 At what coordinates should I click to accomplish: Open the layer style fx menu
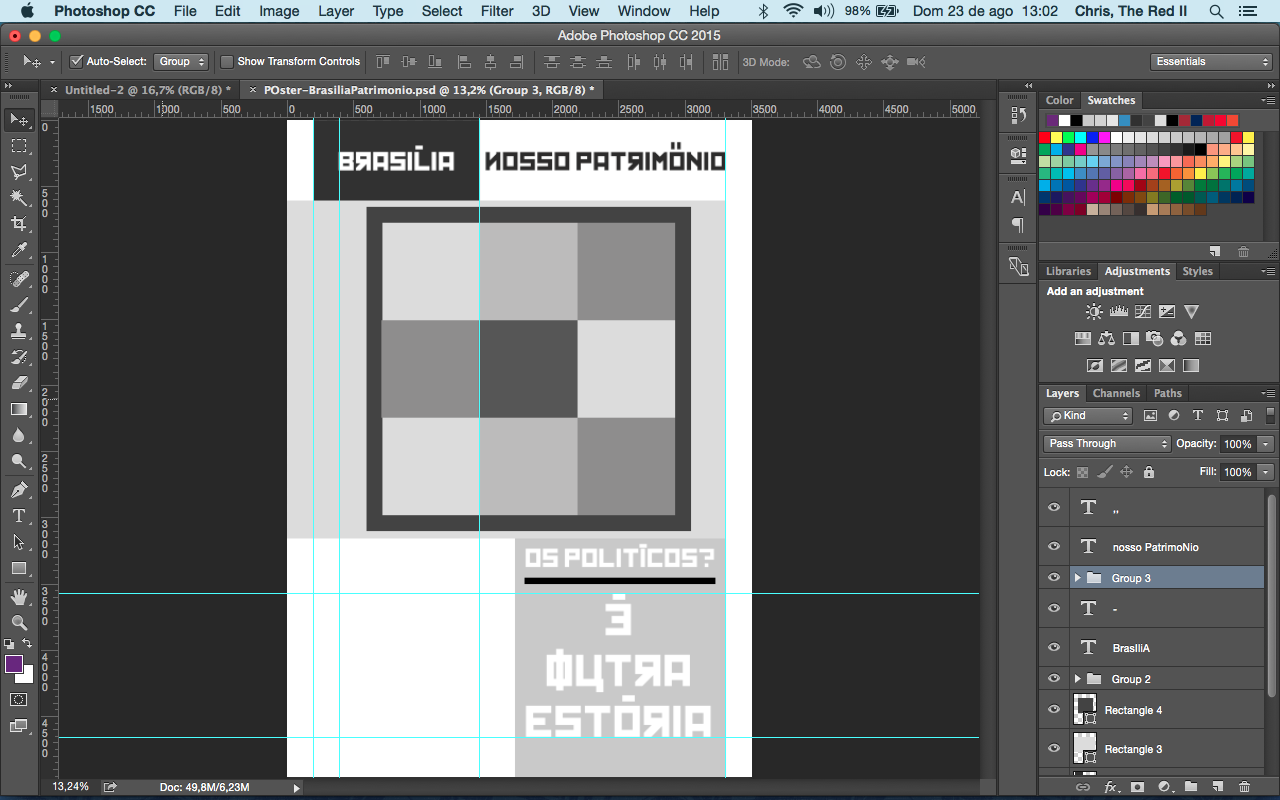(x=1110, y=788)
